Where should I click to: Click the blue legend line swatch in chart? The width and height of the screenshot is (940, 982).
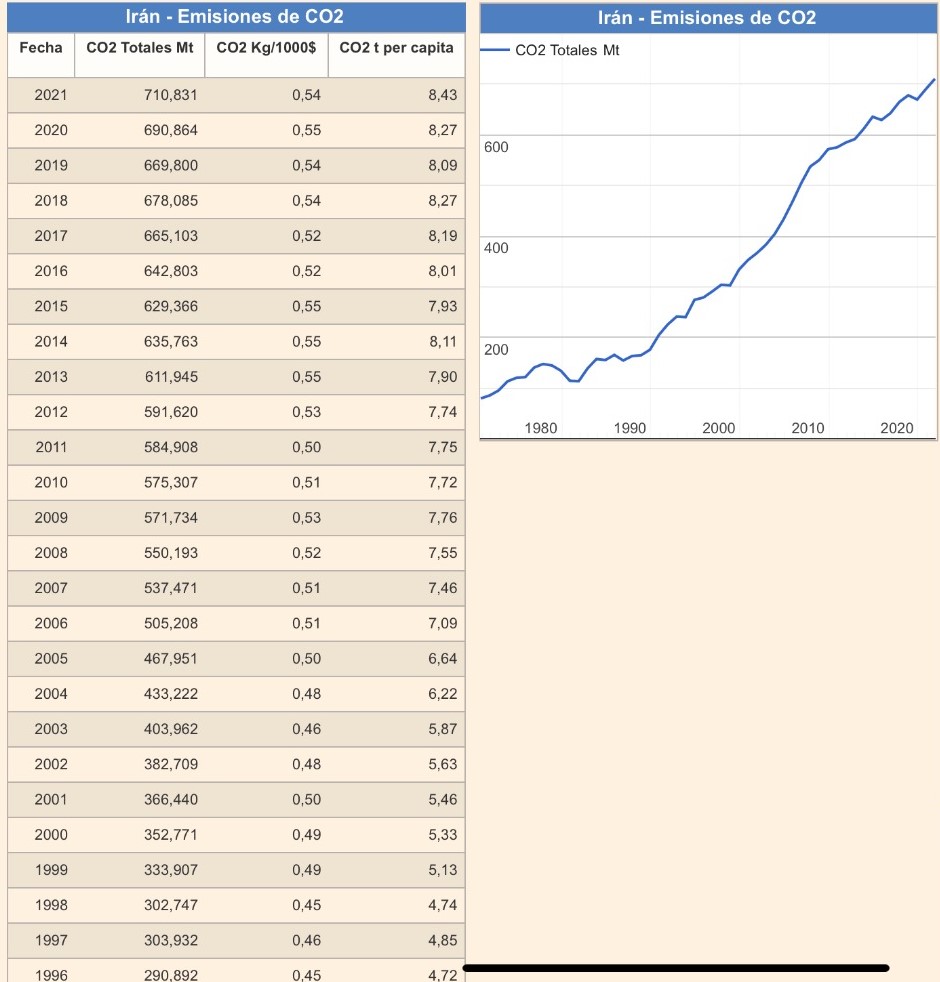tap(495, 50)
